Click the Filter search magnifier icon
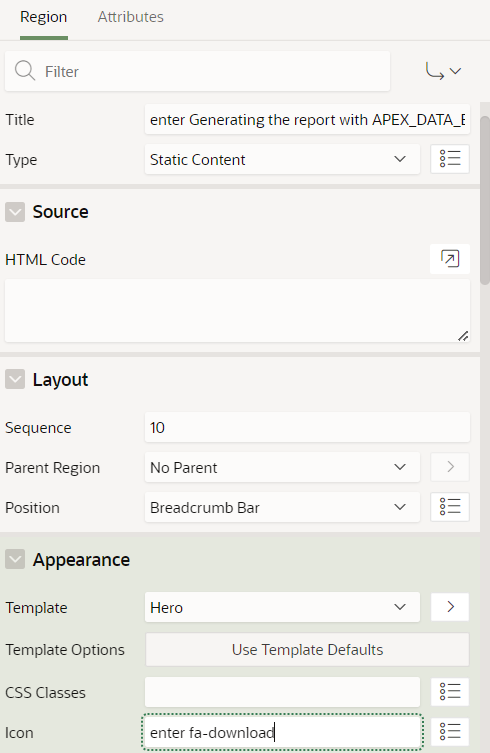Viewport: 490px width, 753px height. 24,71
